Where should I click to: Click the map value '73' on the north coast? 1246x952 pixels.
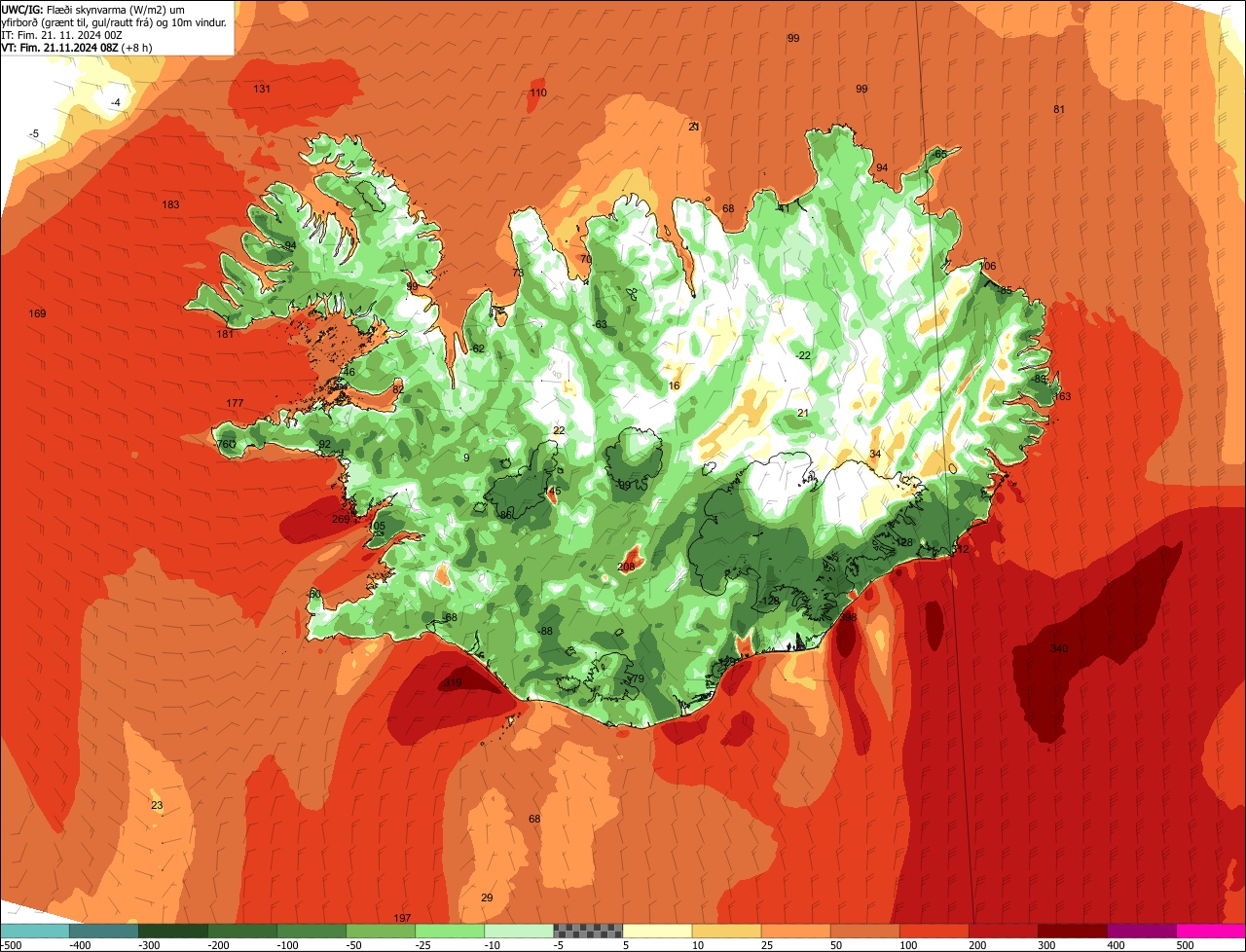click(518, 273)
